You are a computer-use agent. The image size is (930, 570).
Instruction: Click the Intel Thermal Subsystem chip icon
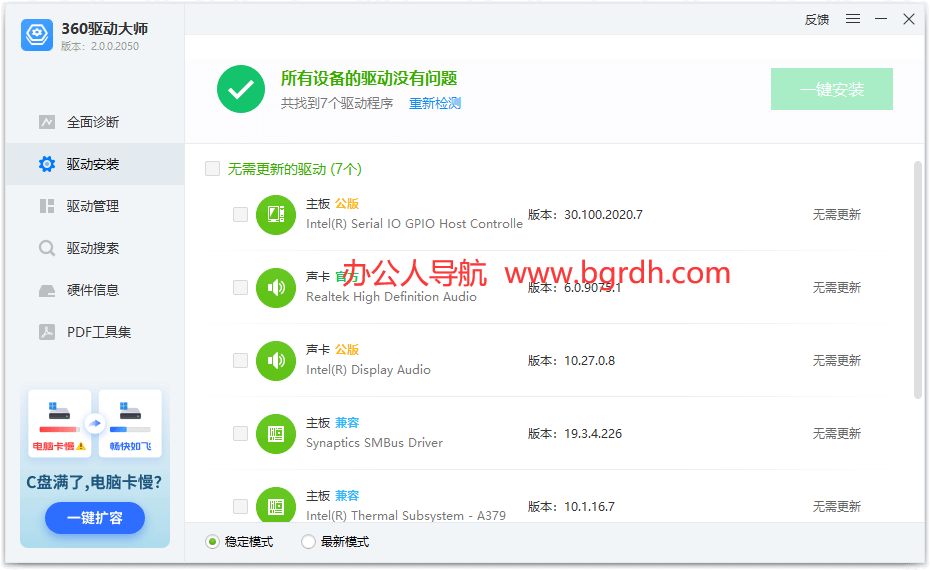[276, 505]
